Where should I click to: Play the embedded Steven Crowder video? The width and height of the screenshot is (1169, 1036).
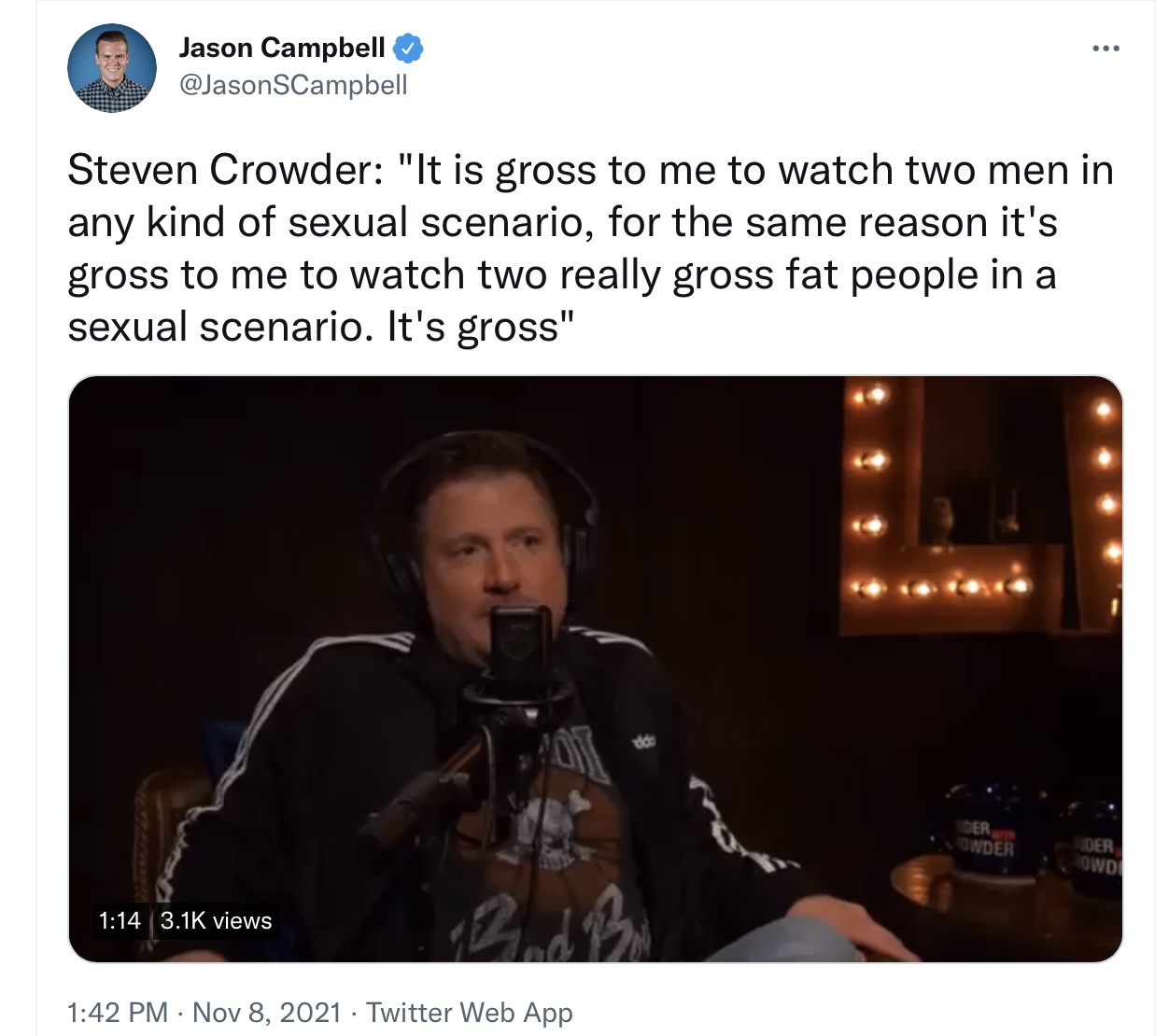[x=595, y=668]
